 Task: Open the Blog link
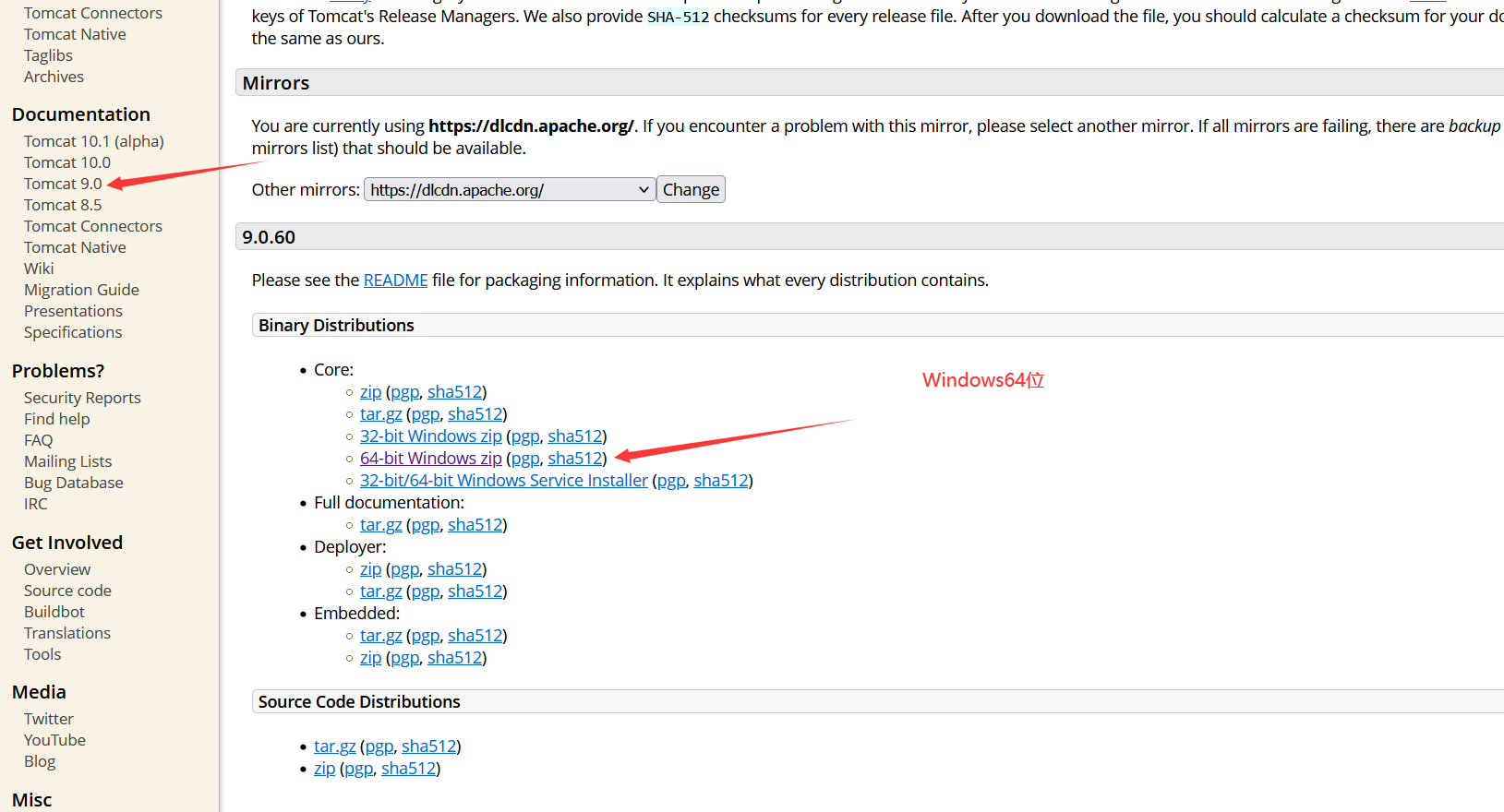click(x=40, y=761)
